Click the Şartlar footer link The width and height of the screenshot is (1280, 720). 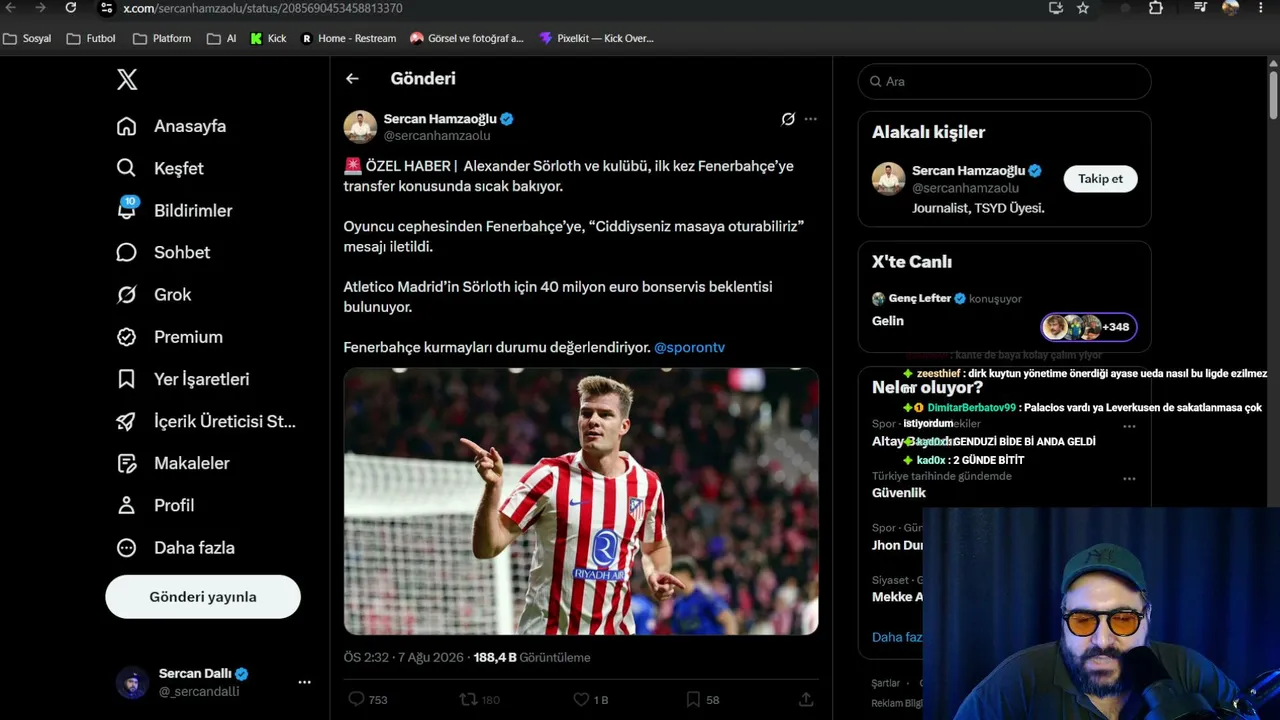point(886,684)
